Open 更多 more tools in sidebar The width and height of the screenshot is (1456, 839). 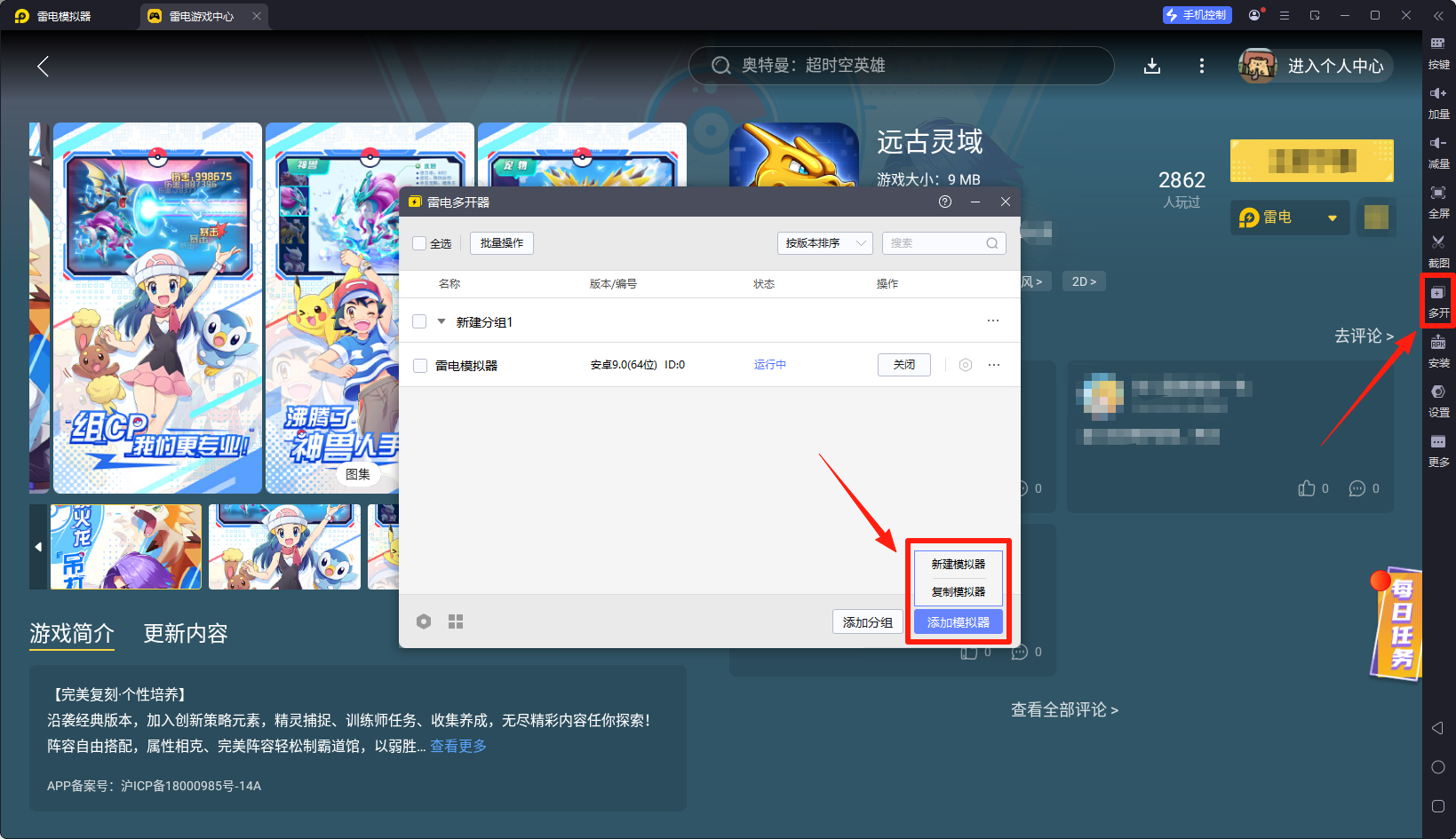pyautogui.click(x=1438, y=450)
